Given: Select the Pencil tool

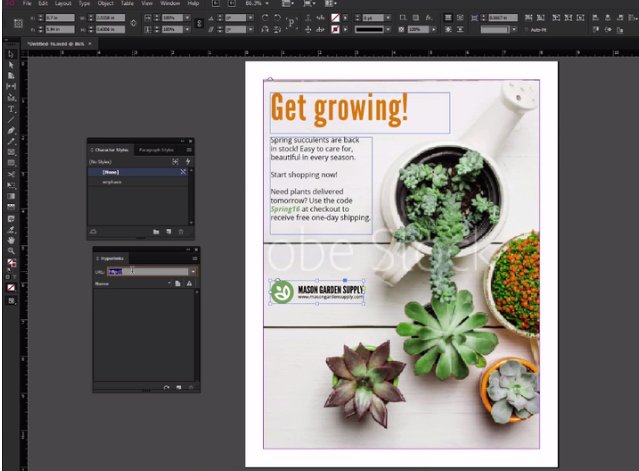Looking at the screenshot, I should 11,141.
